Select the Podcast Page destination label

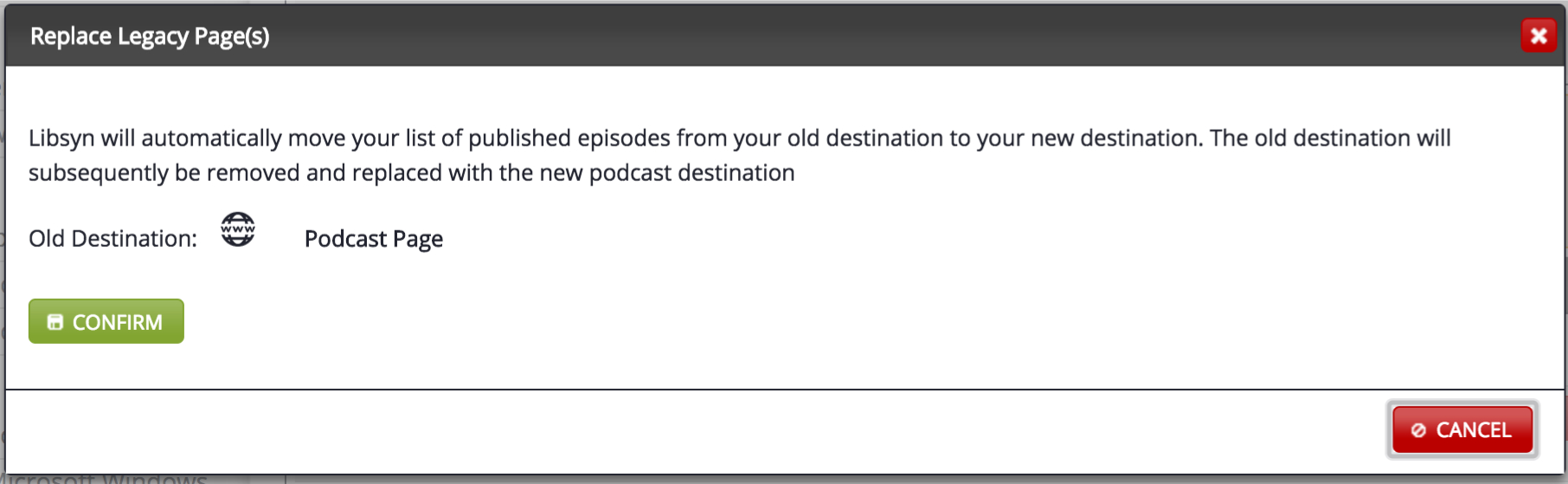coord(374,239)
